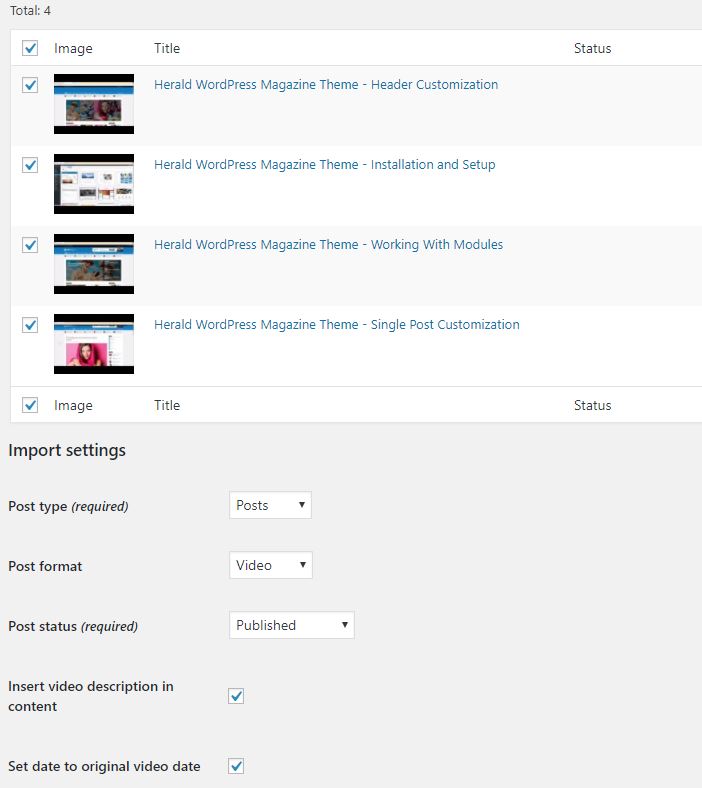
Task: Disable Set date to original video date
Action: pyautogui.click(x=236, y=766)
